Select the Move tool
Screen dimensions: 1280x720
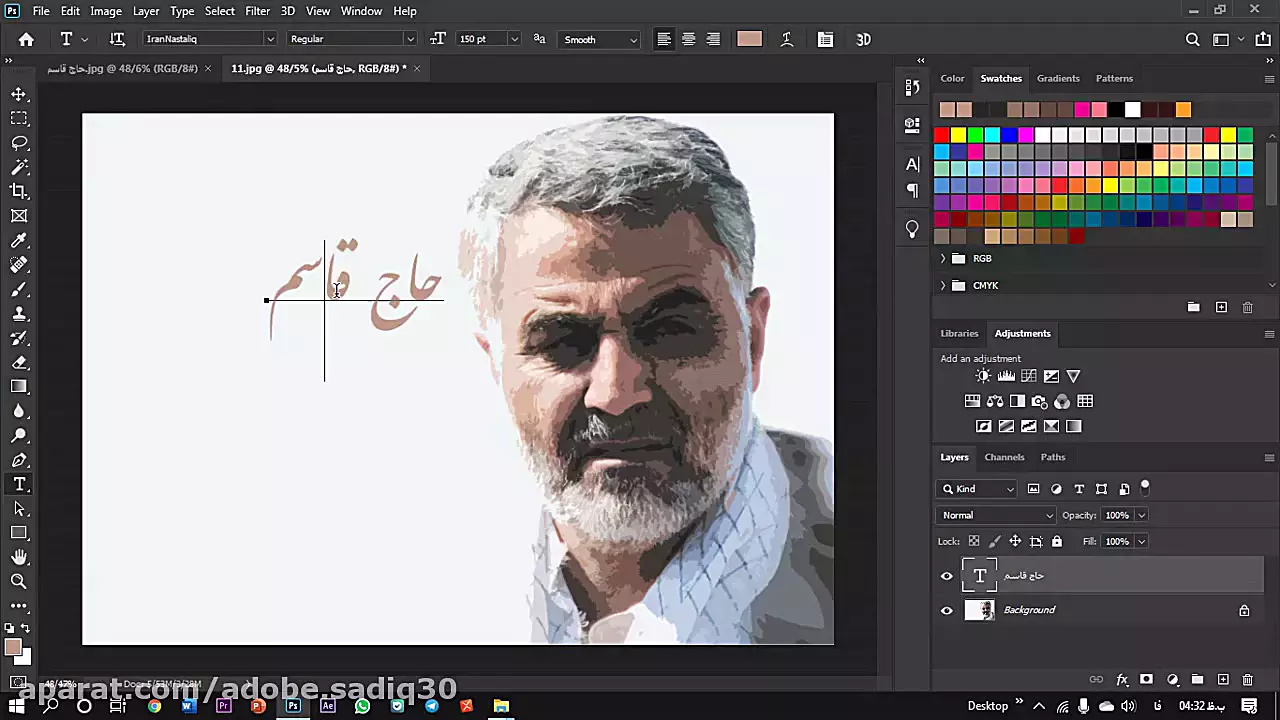coord(19,94)
